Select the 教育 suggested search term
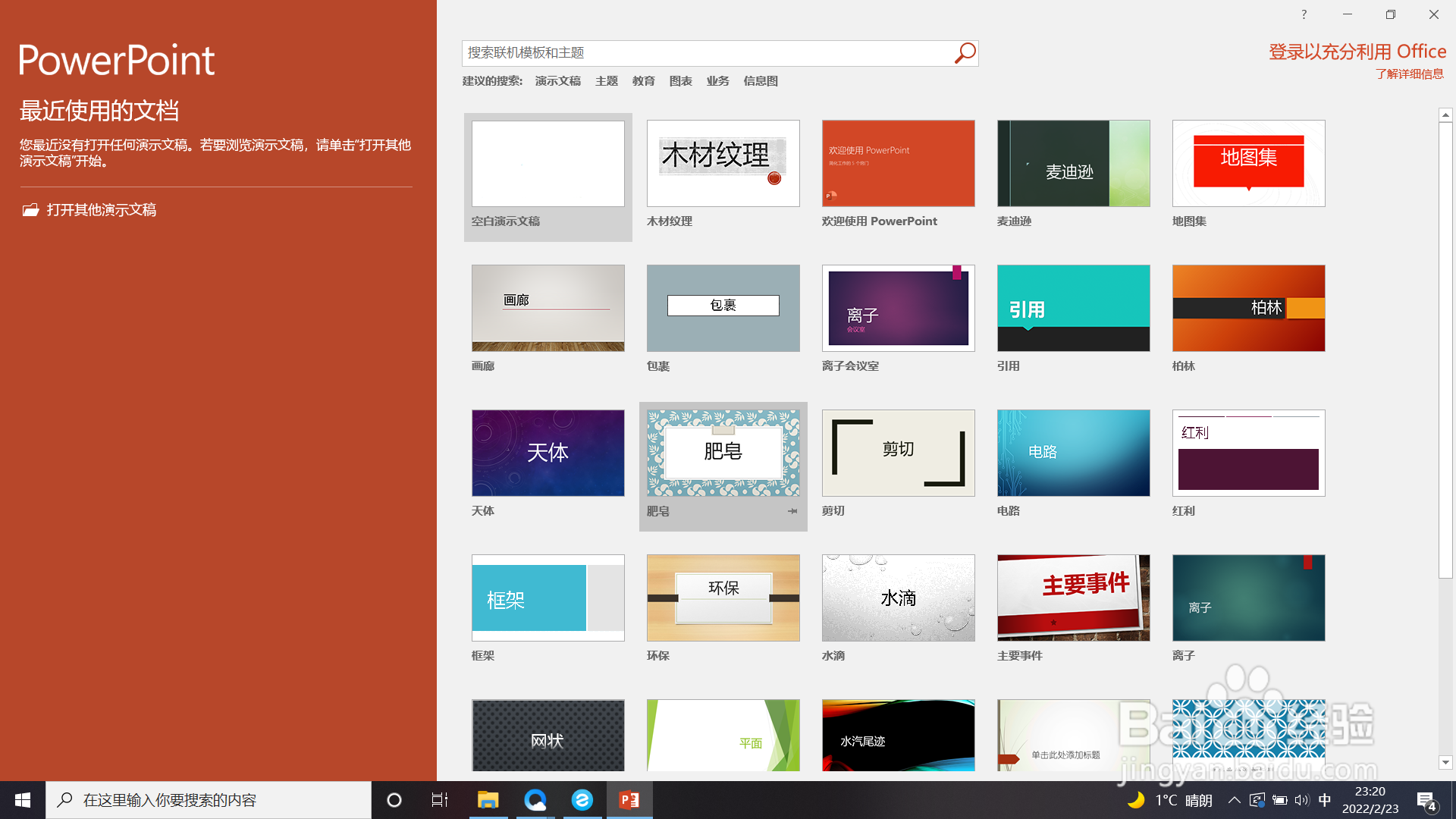This screenshot has width=1456, height=819. tap(643, 81)
